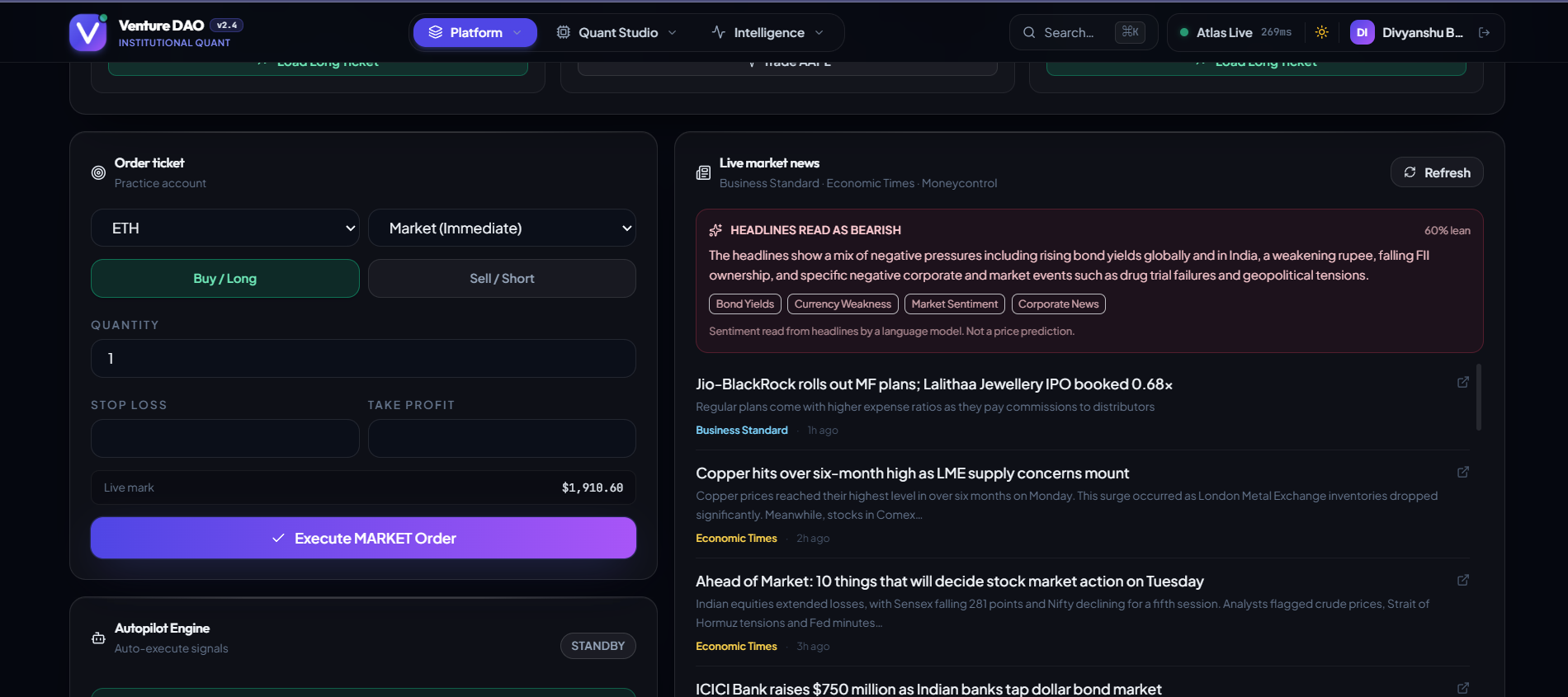Viewport: 1568px width, 697px height.
Task: Click the Order ticket target icon
Action: (x=98, y=172)
